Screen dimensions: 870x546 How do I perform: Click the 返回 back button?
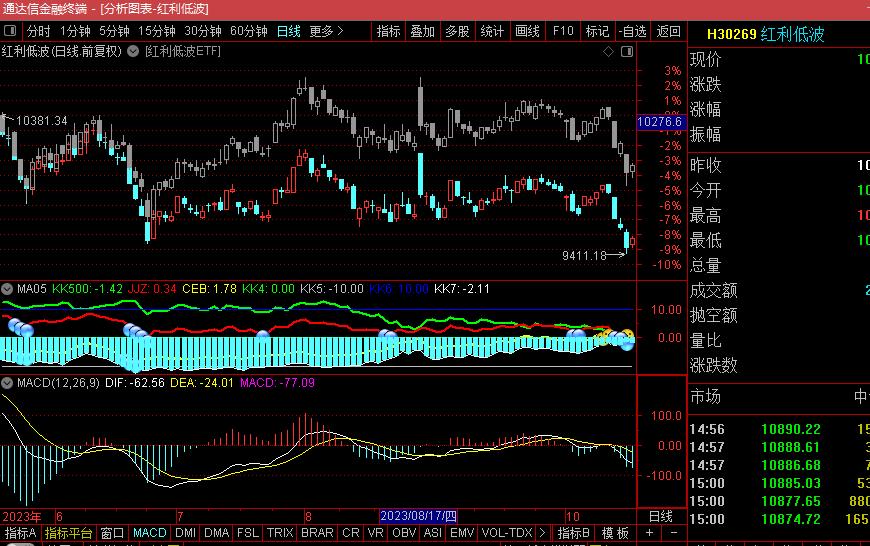click(669, 31)
